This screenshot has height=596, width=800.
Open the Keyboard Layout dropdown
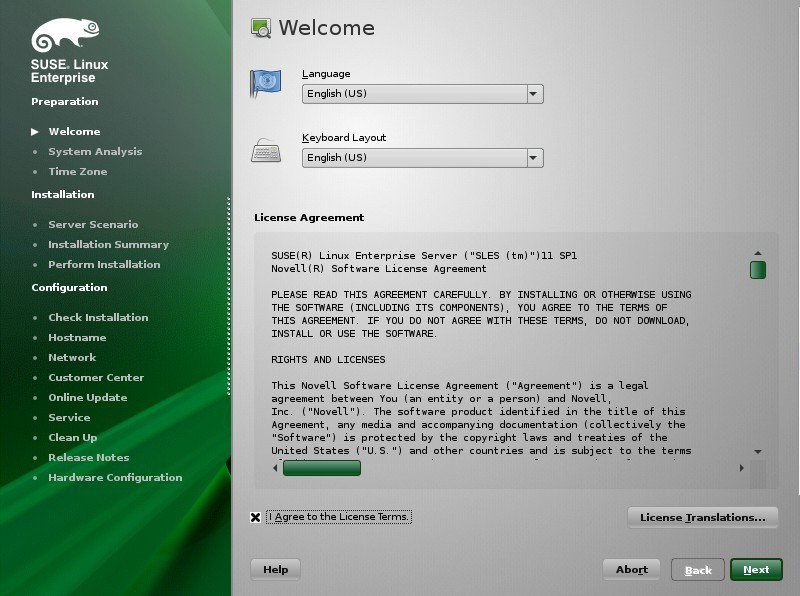422,158
